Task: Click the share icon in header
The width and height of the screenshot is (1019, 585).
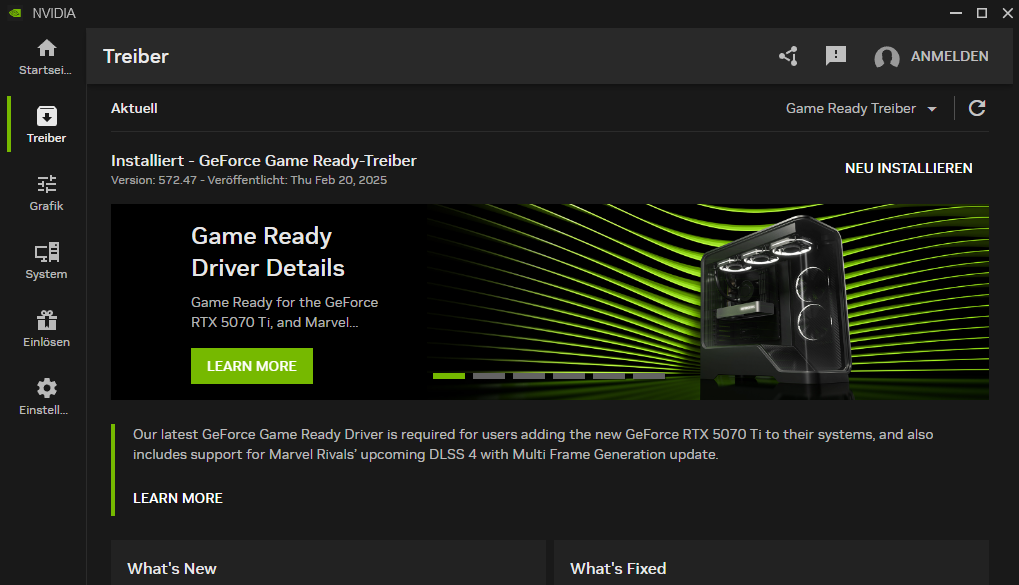Action: tap(788, 57)
